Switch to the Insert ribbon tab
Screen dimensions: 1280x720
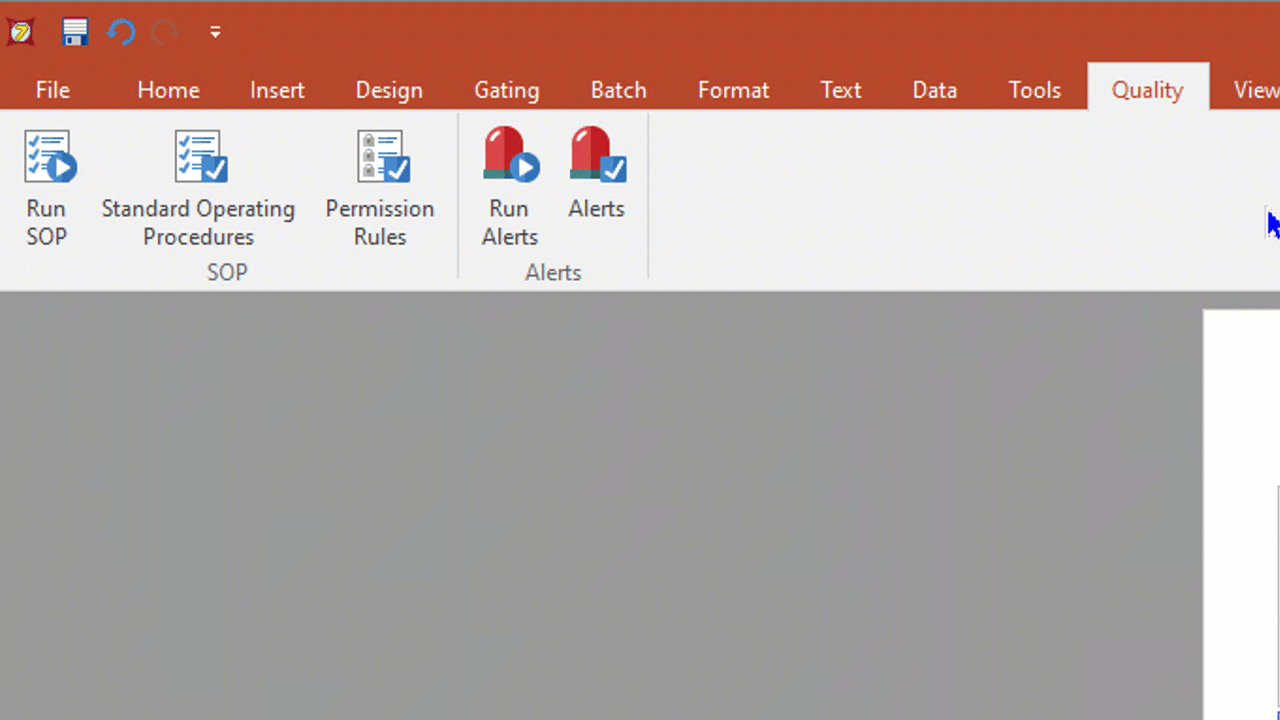coord(277,90)
